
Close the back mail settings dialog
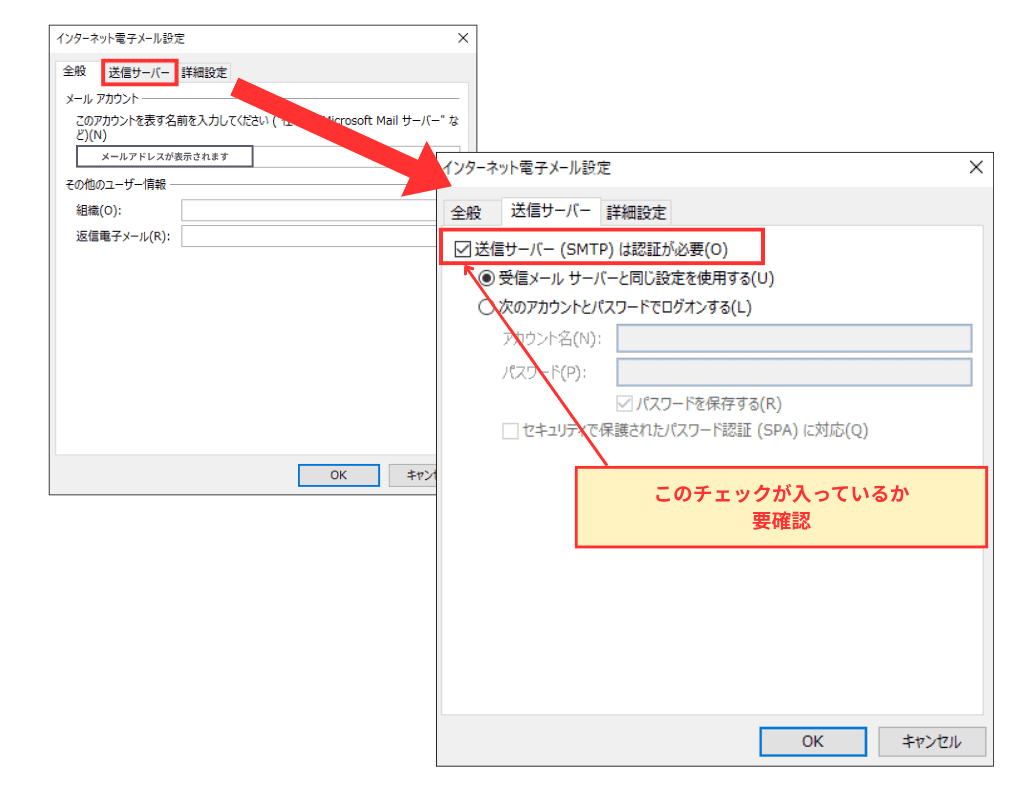coord(463,37)
